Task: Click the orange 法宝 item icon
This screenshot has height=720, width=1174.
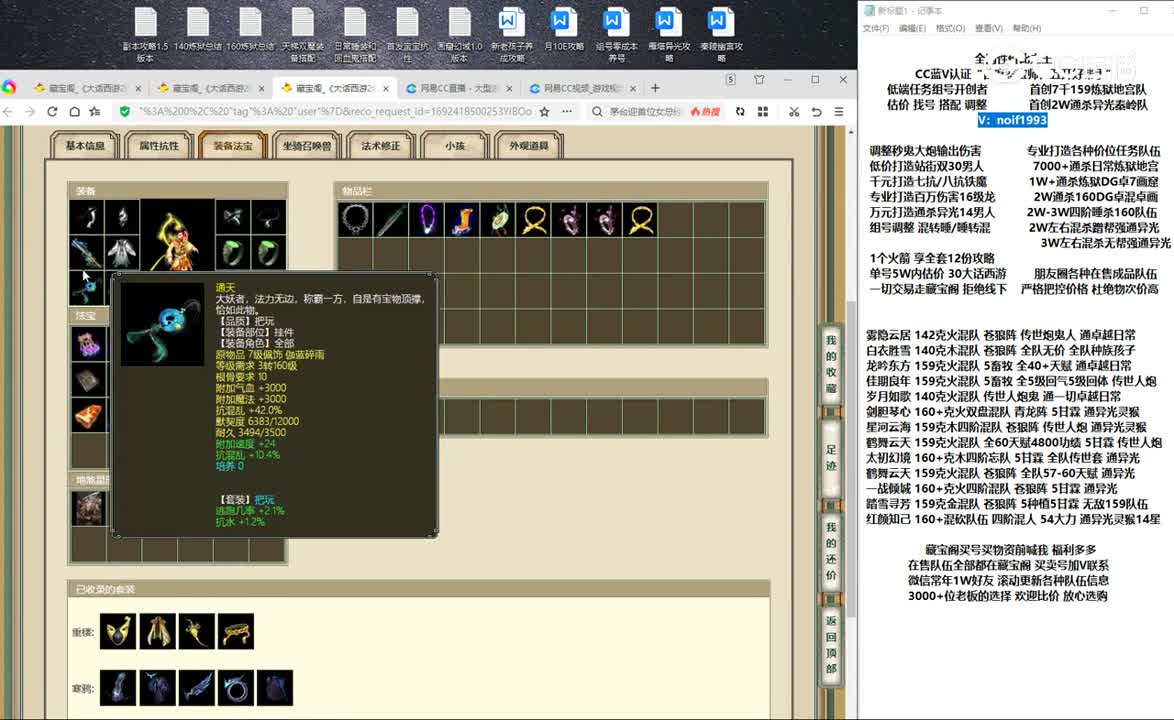Action: 88,415
